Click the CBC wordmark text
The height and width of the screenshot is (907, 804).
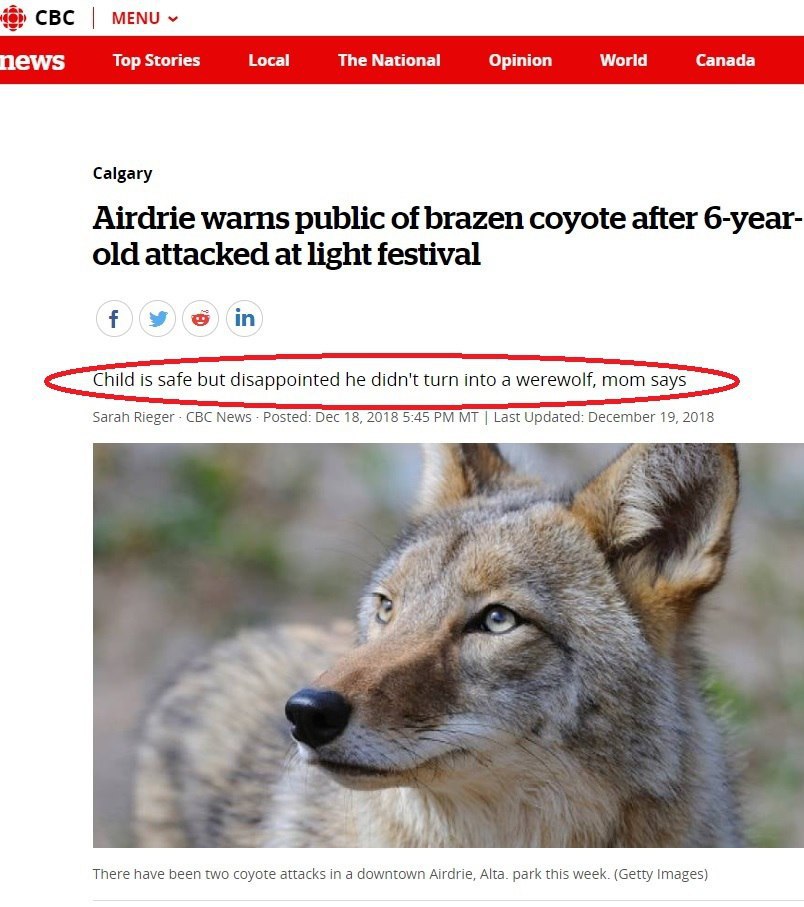pos(55,18)
